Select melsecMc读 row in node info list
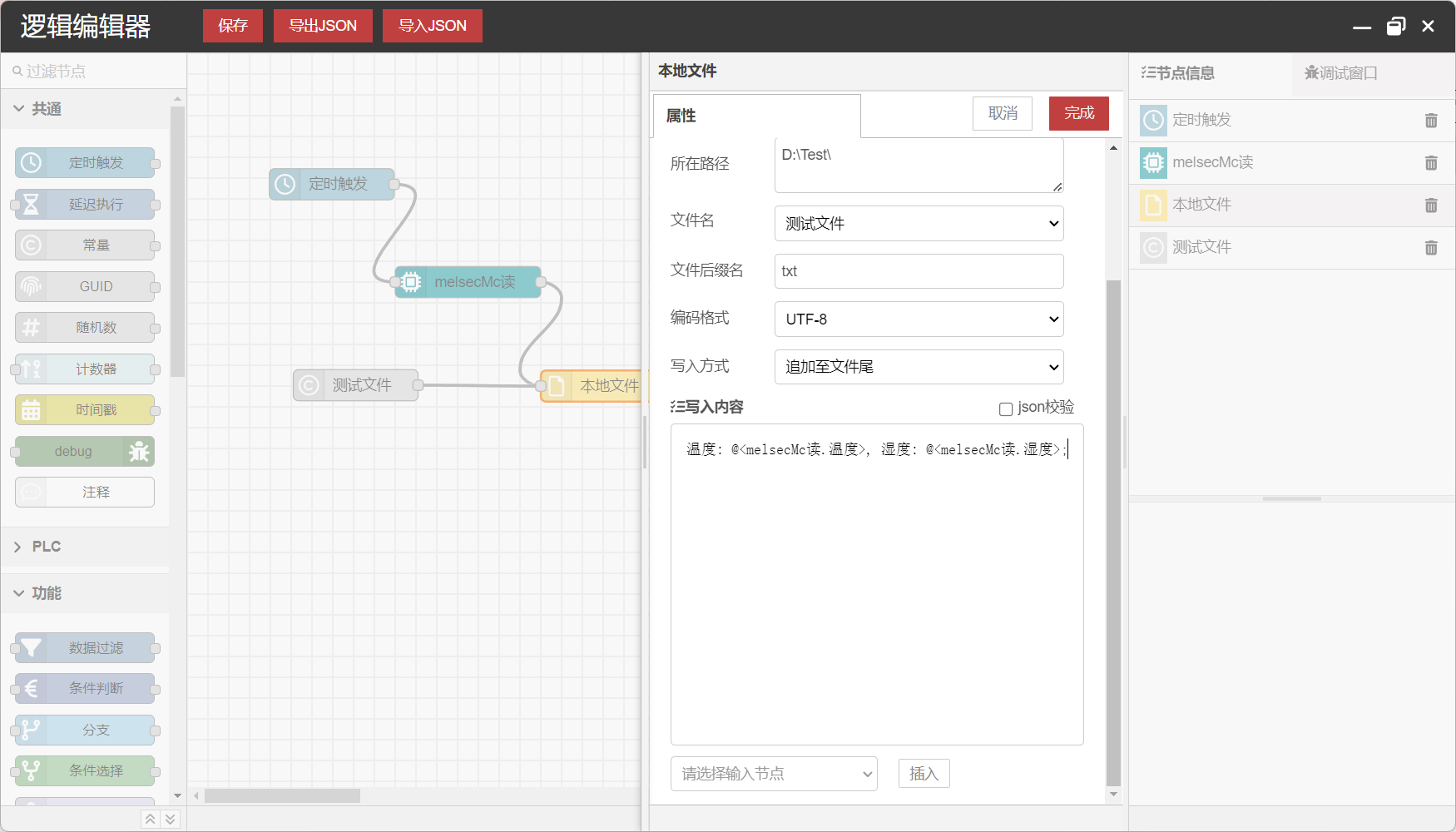Viewport: 1456px width, 832px height. pyautogui.click(x=1291, y=163)
